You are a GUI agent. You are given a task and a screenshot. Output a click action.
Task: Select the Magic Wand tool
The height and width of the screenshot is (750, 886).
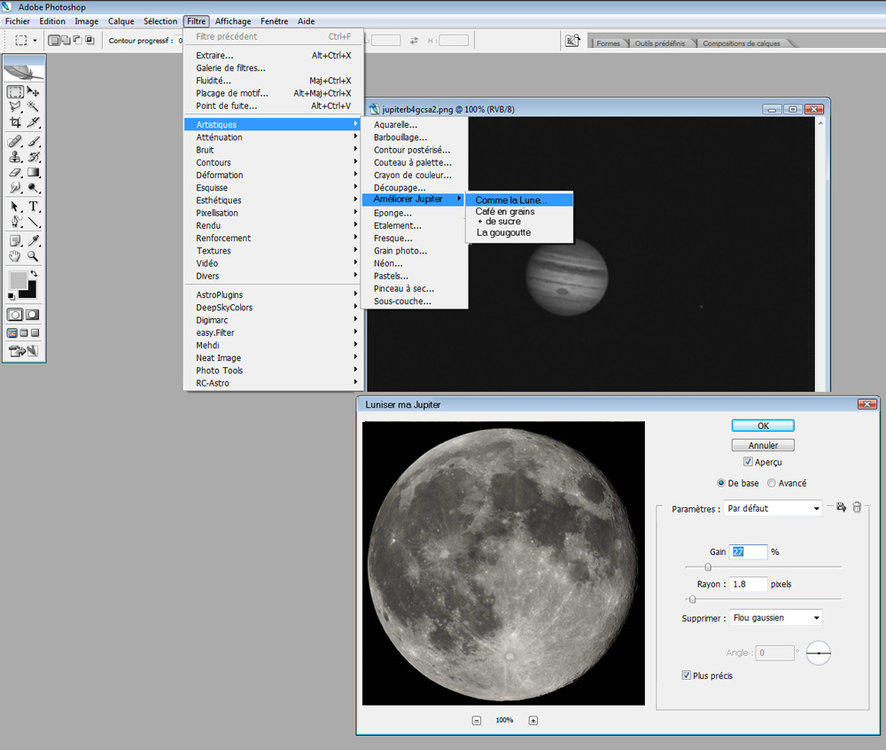[33, 107]
